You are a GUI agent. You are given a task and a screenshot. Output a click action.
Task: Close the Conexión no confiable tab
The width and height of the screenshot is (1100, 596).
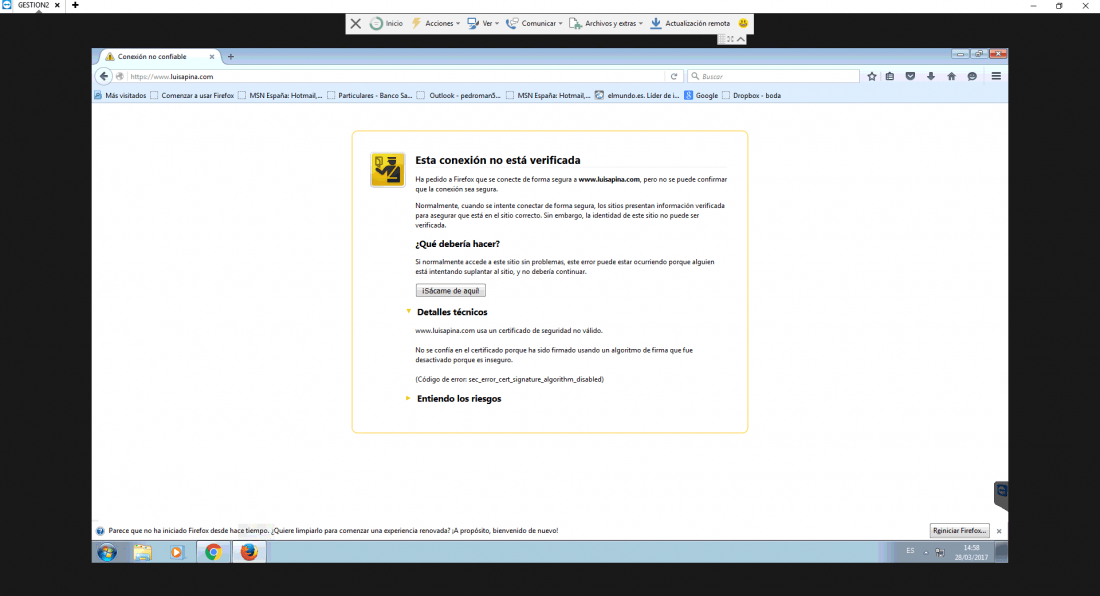coord(212,57)
